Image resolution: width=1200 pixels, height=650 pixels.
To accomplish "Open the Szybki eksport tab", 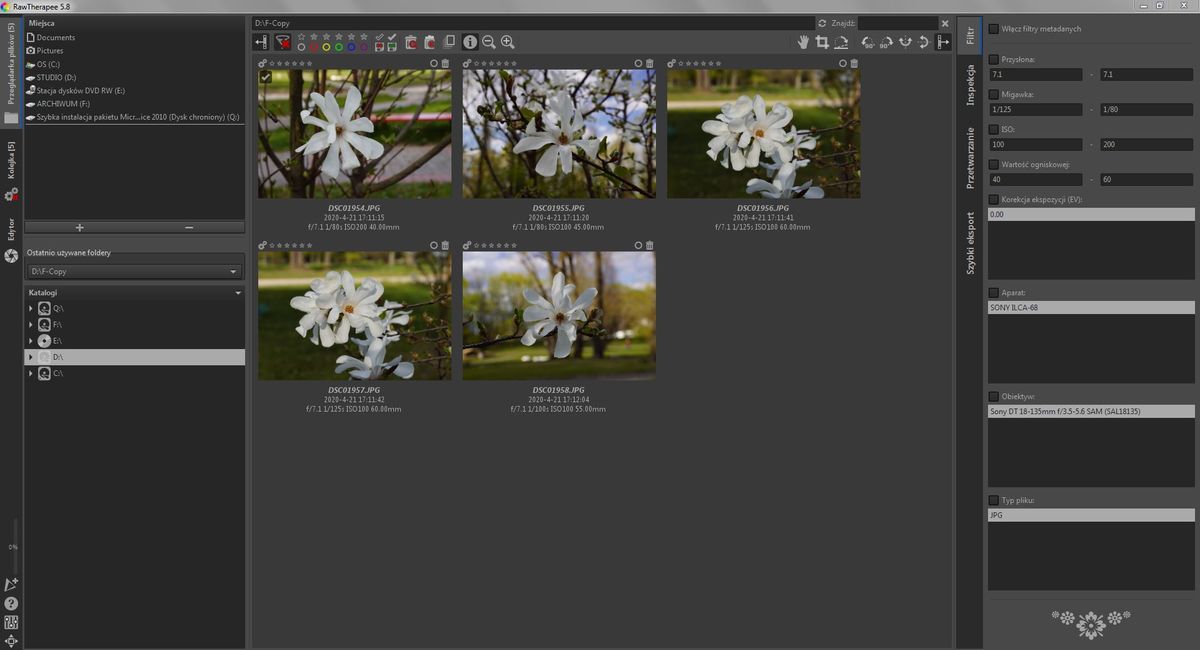I will (x=969, y=243).
